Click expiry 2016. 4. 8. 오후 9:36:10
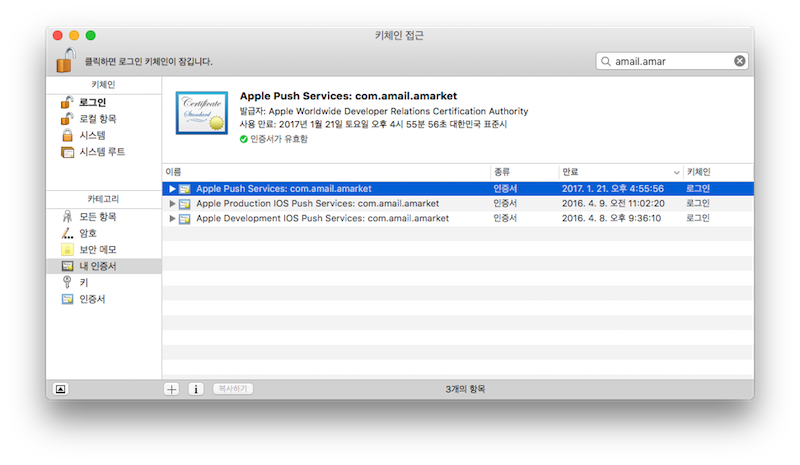This screenshot has width=800, height=465. point(611,218)
